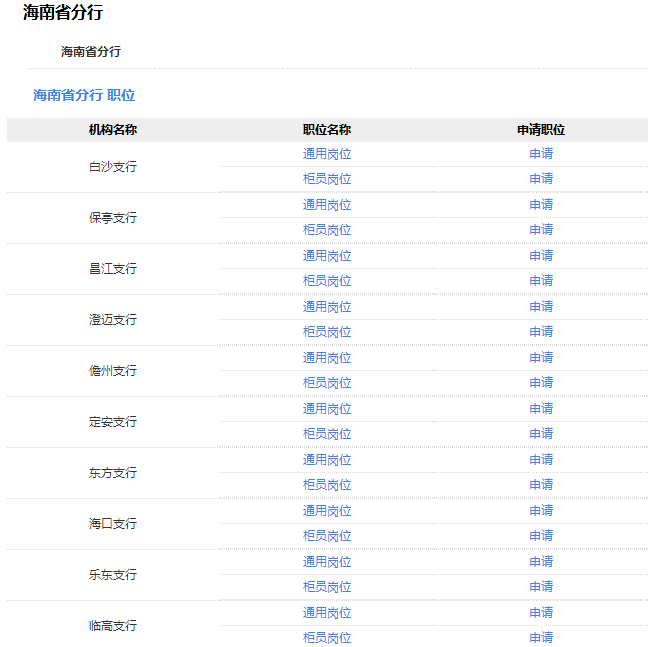The image size is (655, 647).
Task: Apply for 澄迈支行 通用岗位
Action: (x=541, y=307)
